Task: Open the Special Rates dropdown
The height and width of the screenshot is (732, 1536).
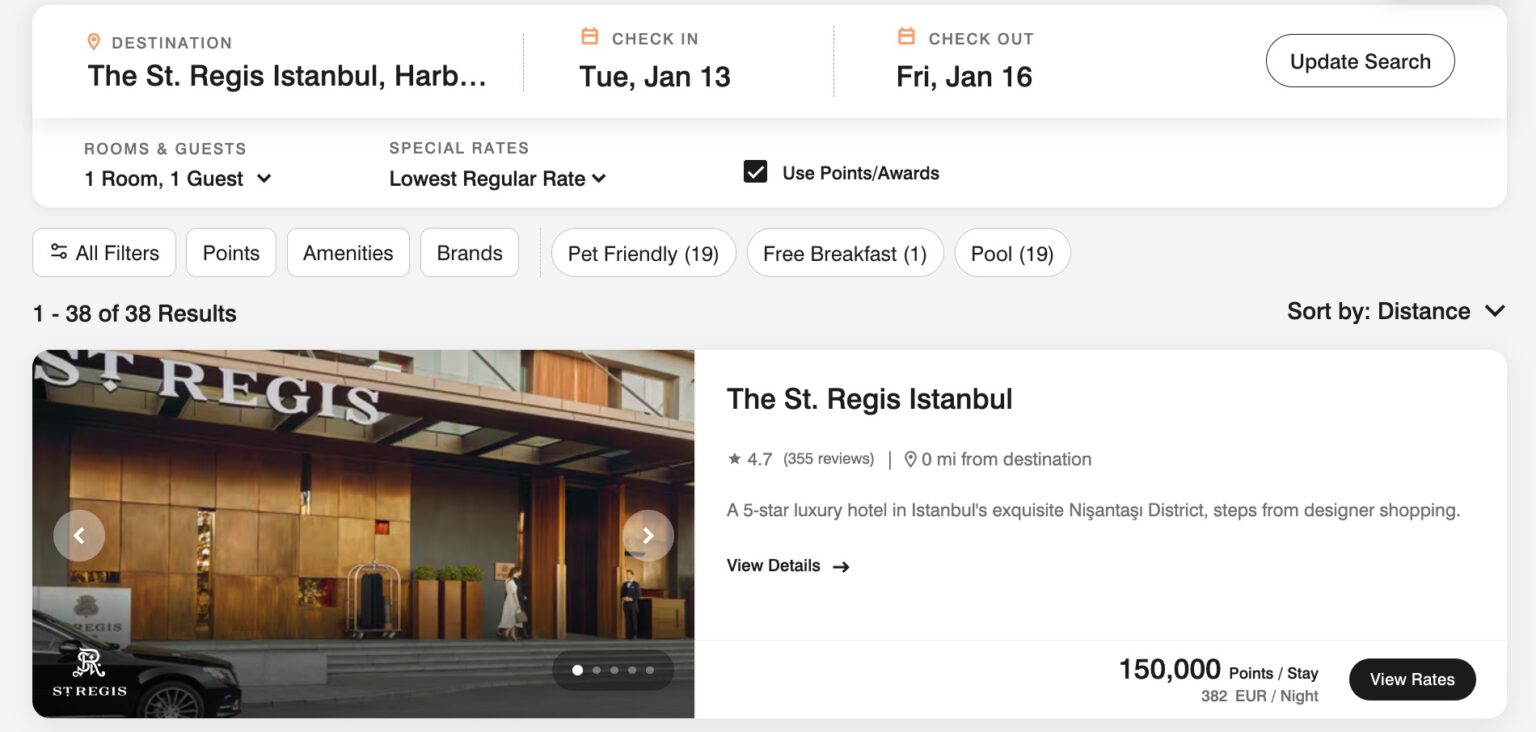Action: coord(497,178)
